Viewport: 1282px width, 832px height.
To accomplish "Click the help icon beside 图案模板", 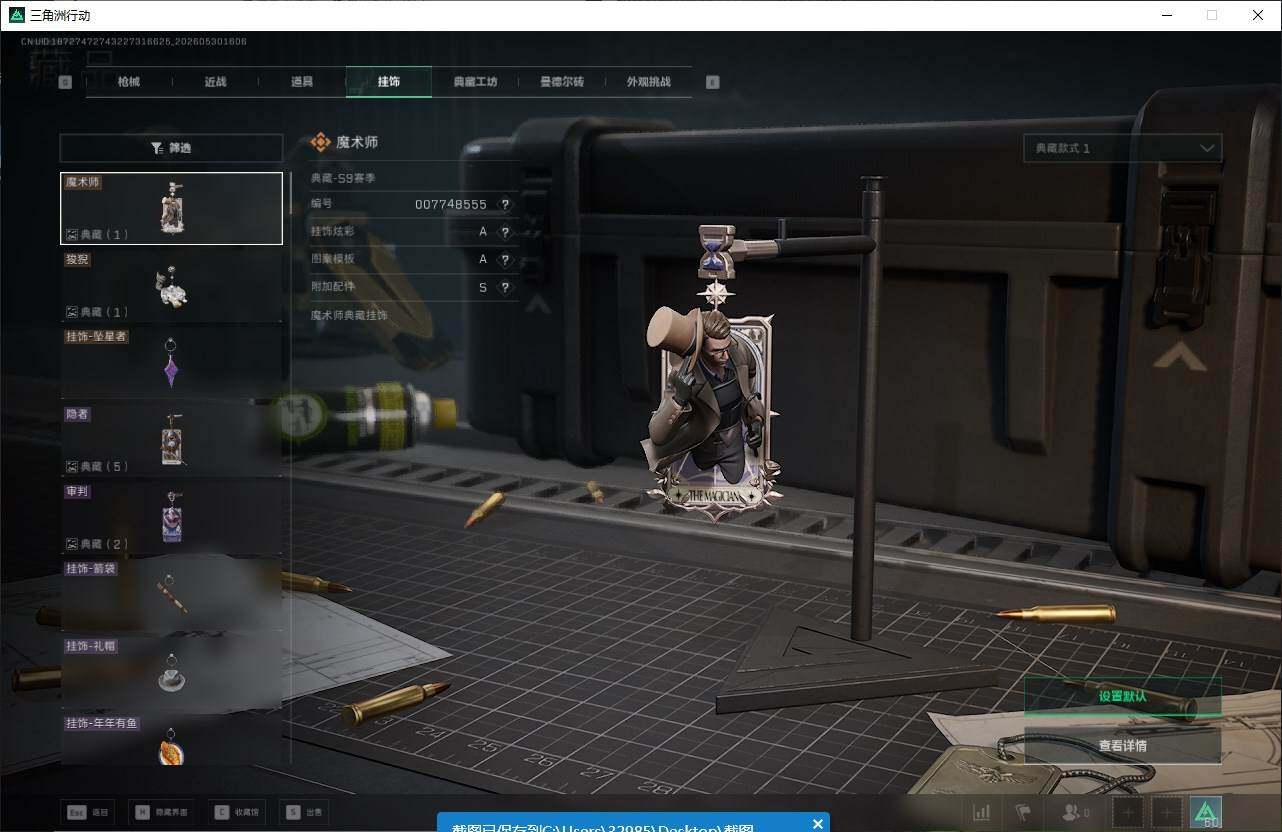I will click(505, 259).
